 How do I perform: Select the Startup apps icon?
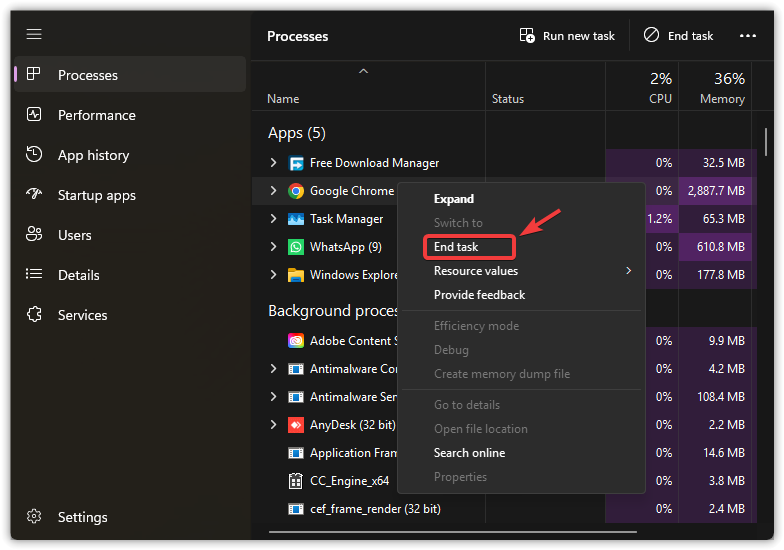(34, 195)
